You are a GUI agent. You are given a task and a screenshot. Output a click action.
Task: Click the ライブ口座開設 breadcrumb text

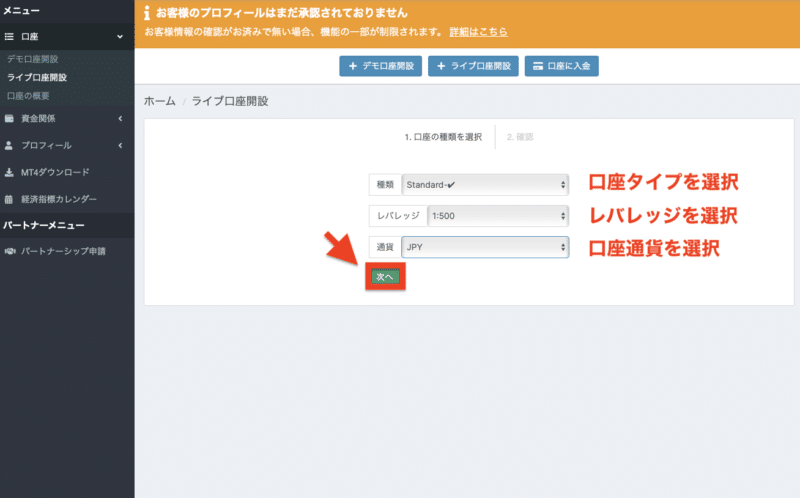point(230,101)
